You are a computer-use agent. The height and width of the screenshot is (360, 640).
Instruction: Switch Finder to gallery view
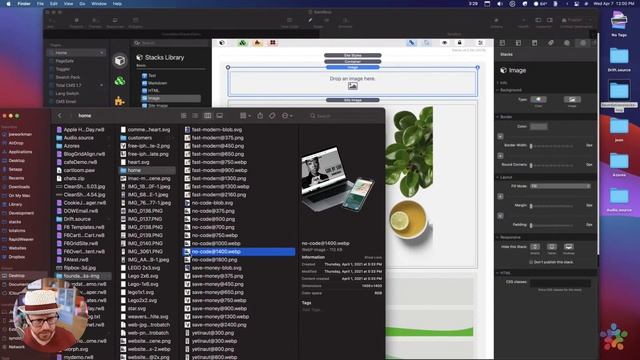coord(220,116)
